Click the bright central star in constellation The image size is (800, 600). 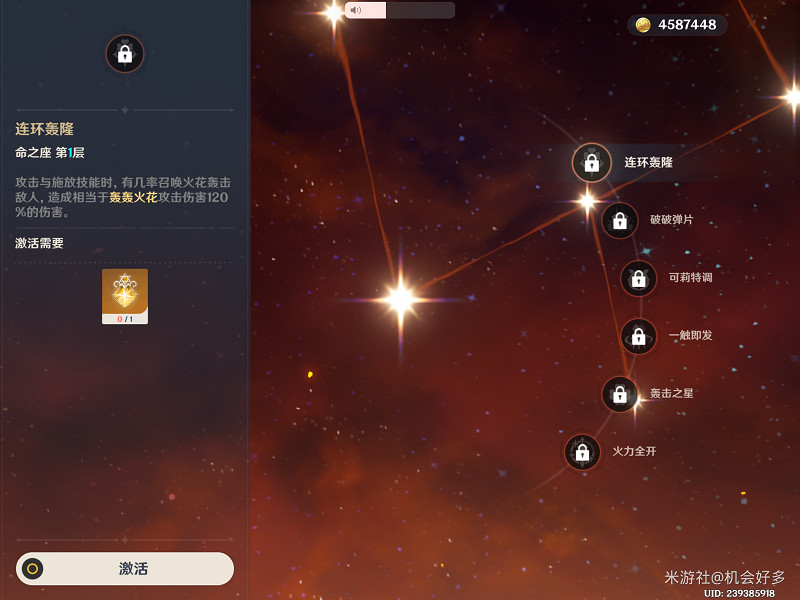[x=401, y=299]
